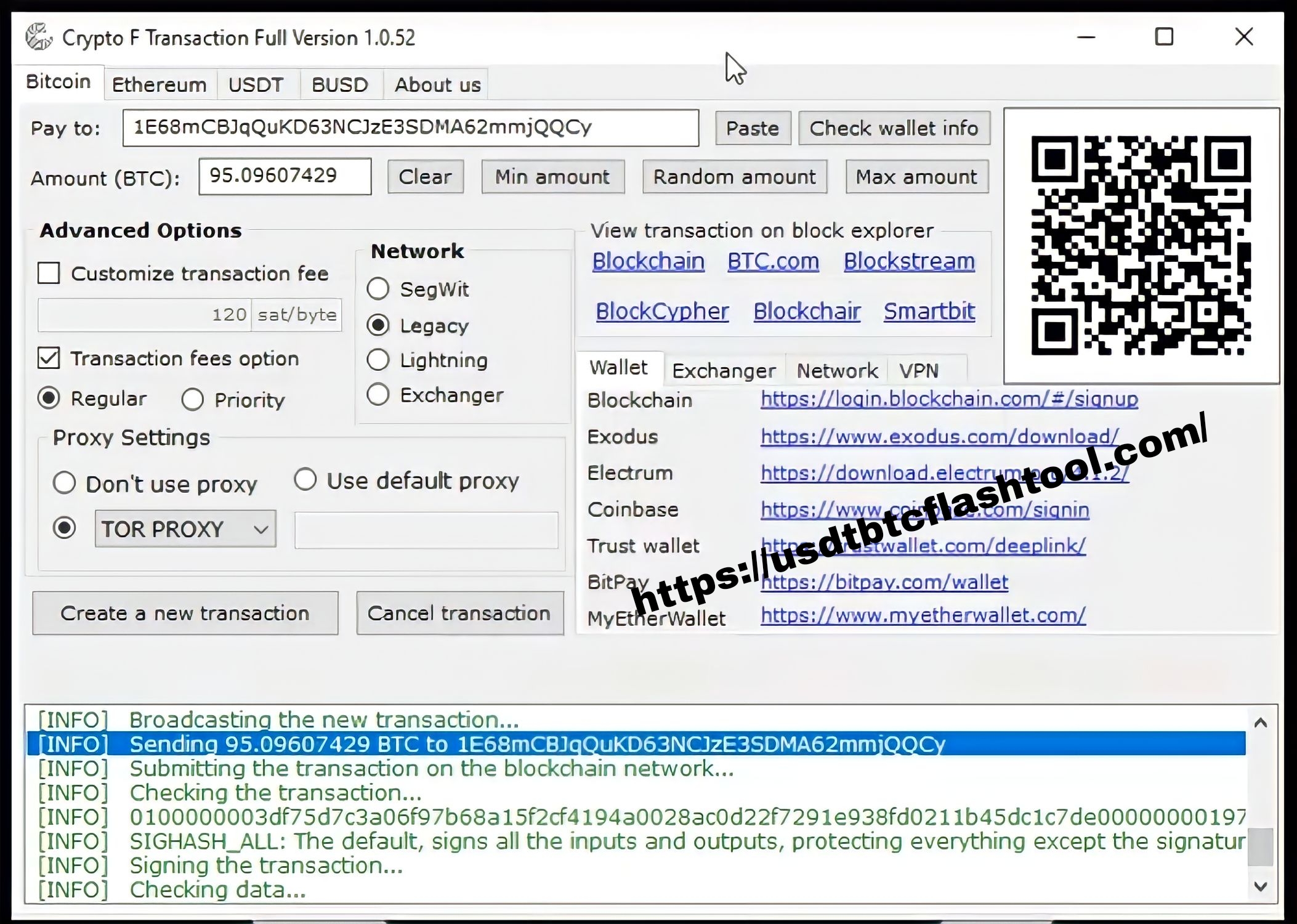Clear the amount with Clear button
This screenshot has width=1297, height=924.
[425, 177]
